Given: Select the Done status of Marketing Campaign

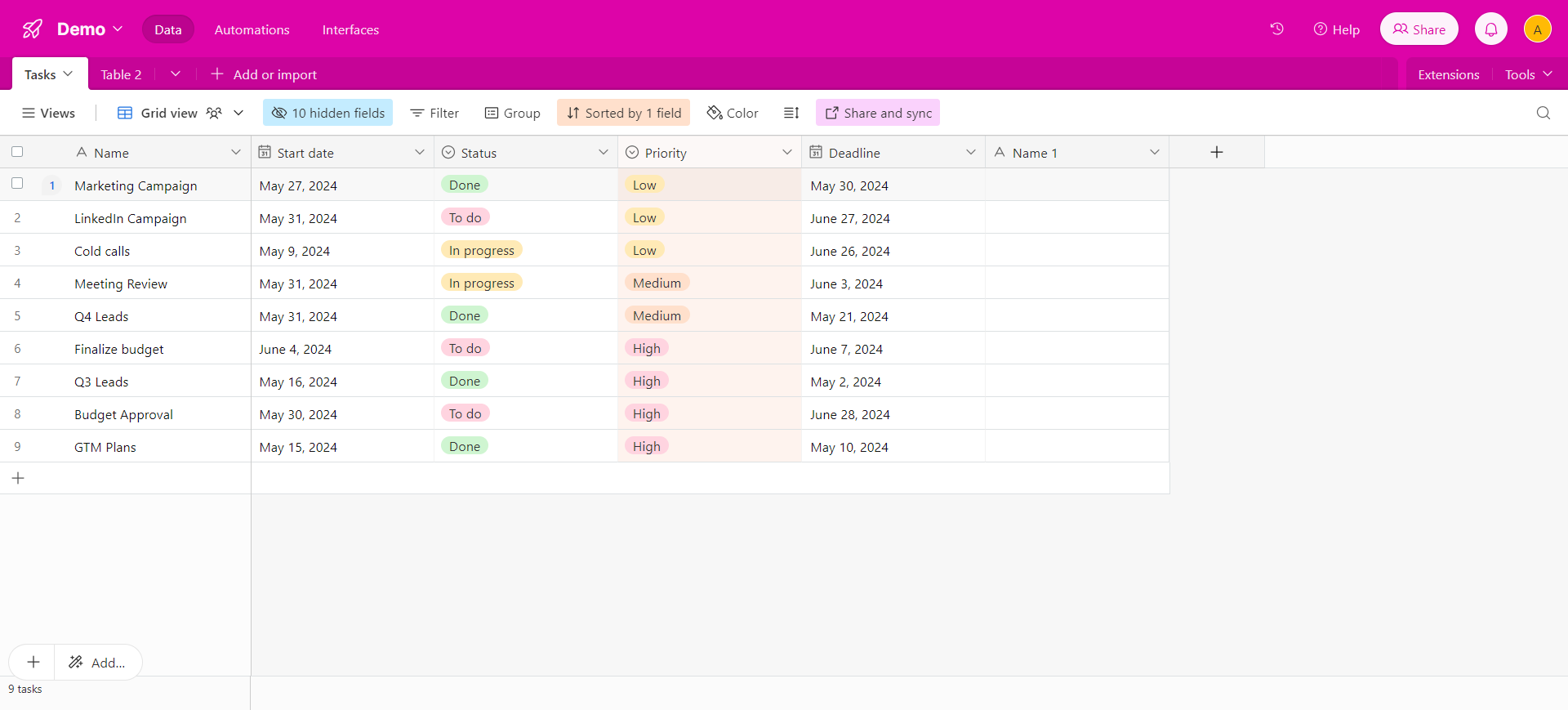Looking at the screenshot, I should pos(465,185).
